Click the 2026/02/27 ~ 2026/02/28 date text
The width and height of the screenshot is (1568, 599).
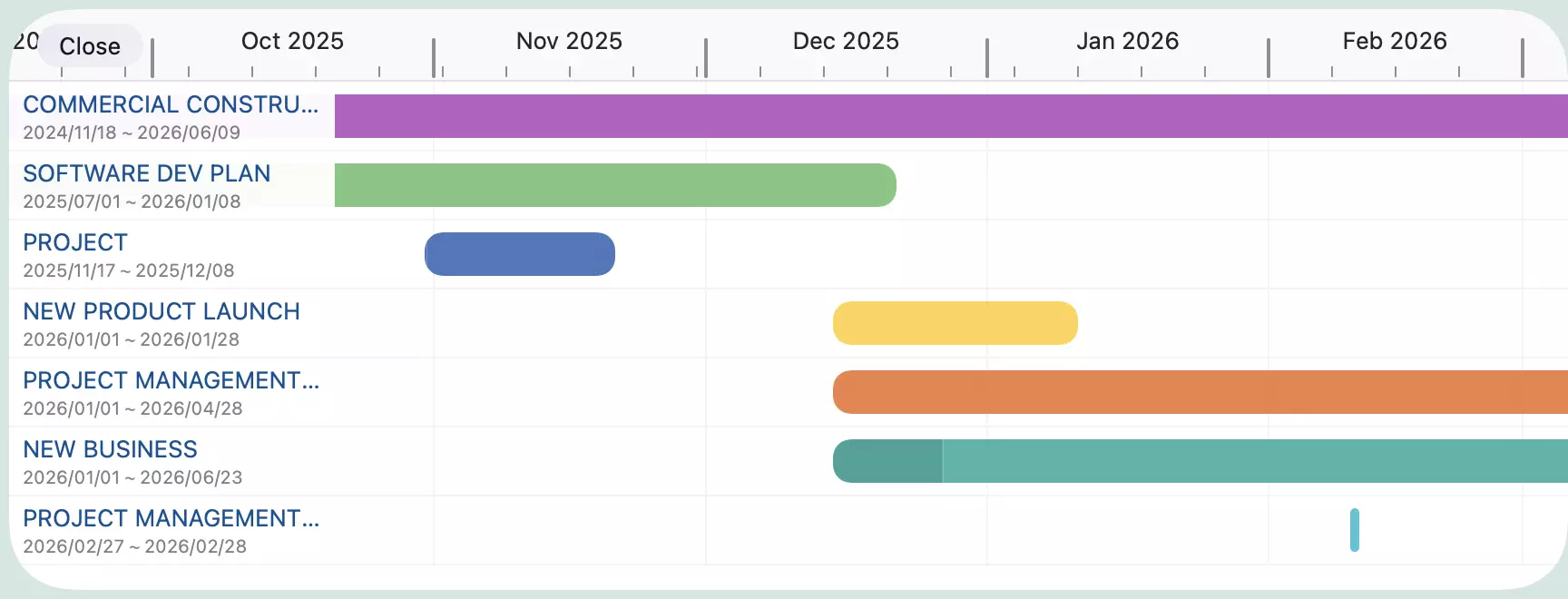(134, 545)
